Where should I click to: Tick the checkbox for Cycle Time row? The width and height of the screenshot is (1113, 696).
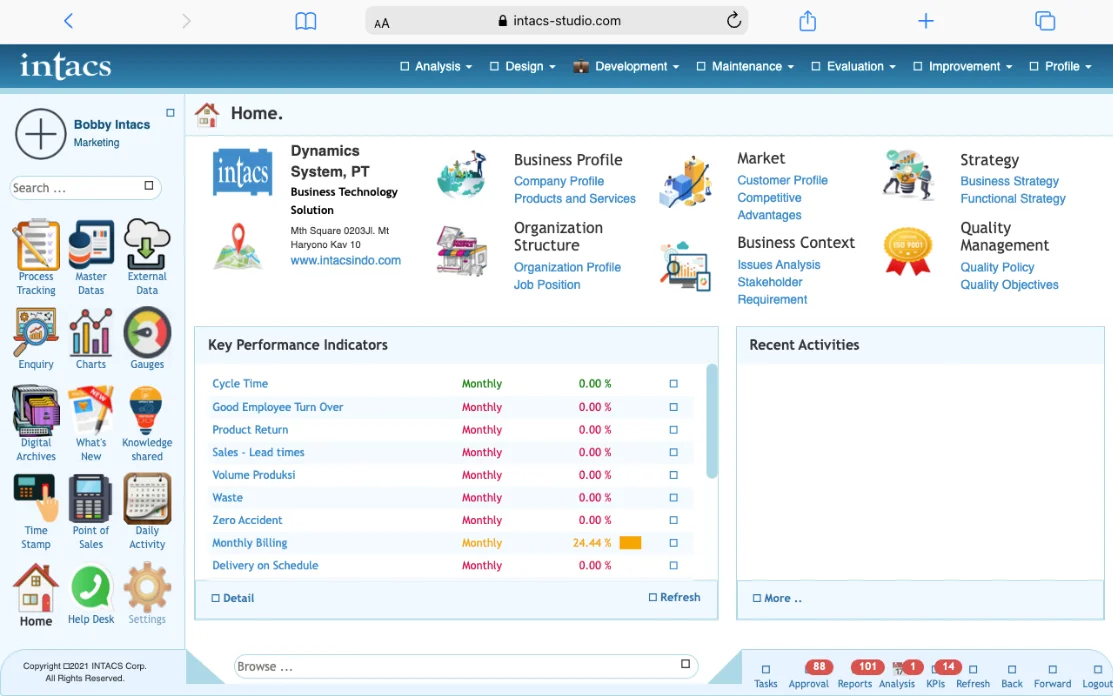pyautogui.click(x=673, y=384)
